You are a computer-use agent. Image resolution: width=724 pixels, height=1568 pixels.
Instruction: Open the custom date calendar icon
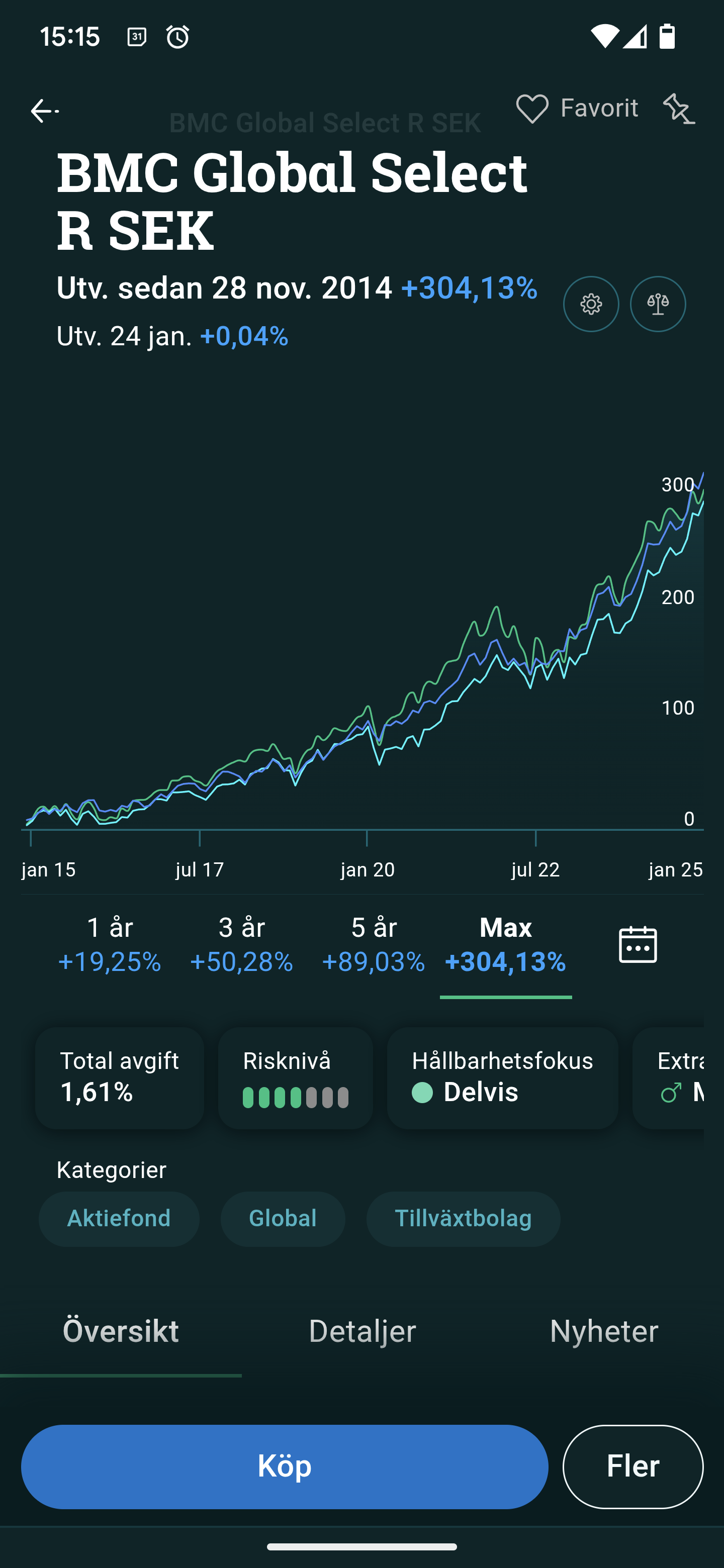[638, 944]
